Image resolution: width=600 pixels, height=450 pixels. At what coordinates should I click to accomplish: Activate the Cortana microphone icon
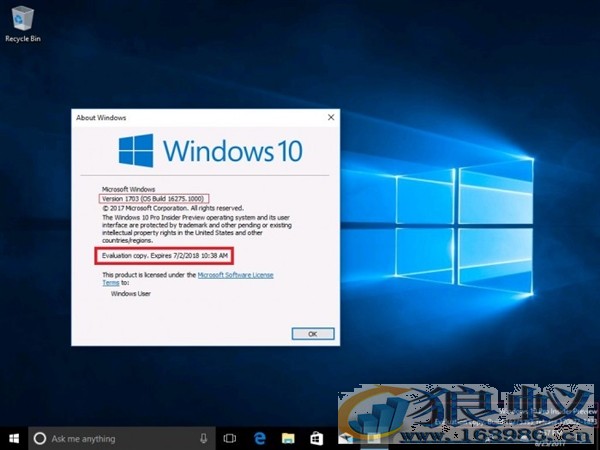coord(204,439)
